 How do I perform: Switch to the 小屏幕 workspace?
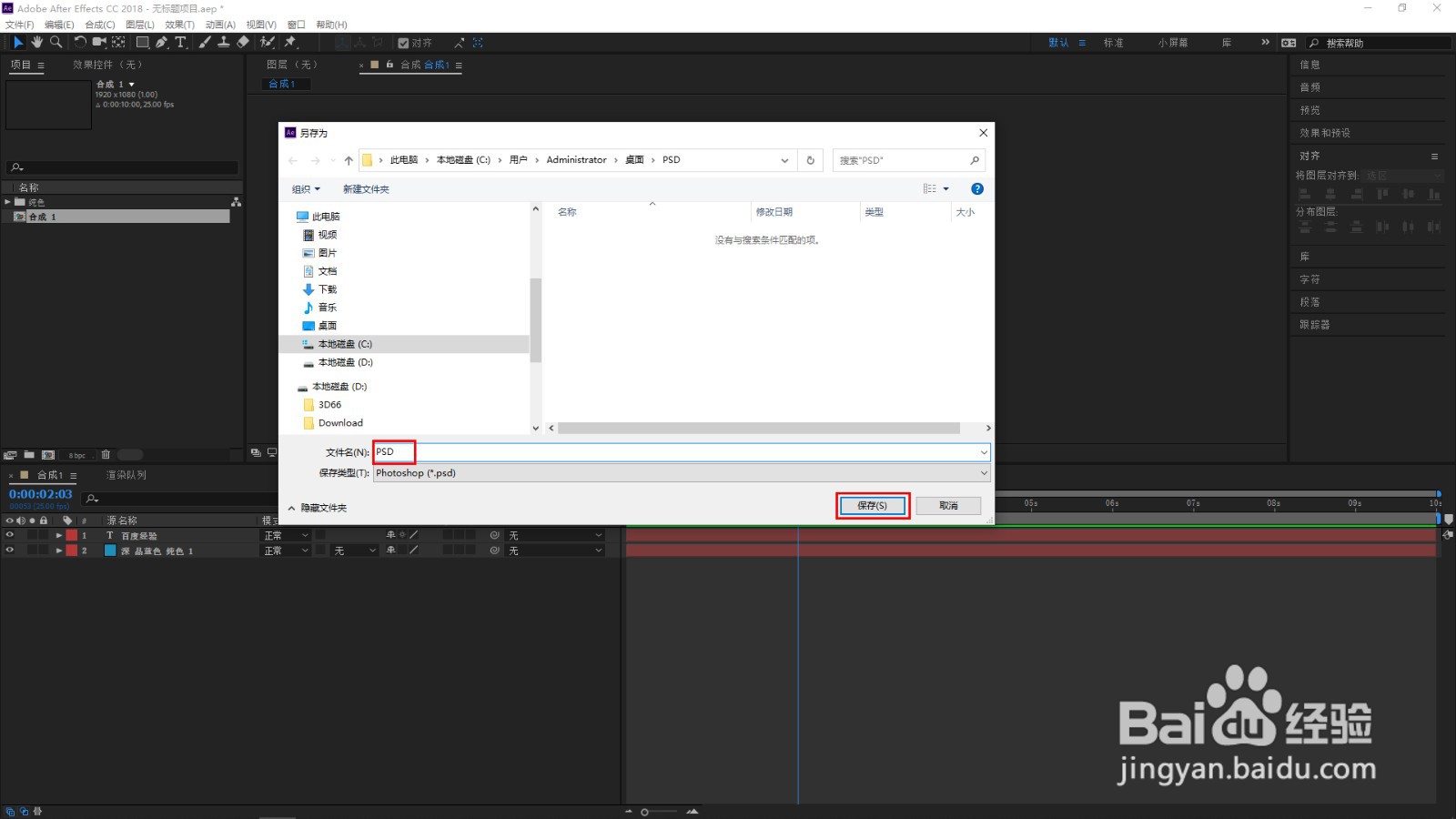click(x=1173, y=43)
